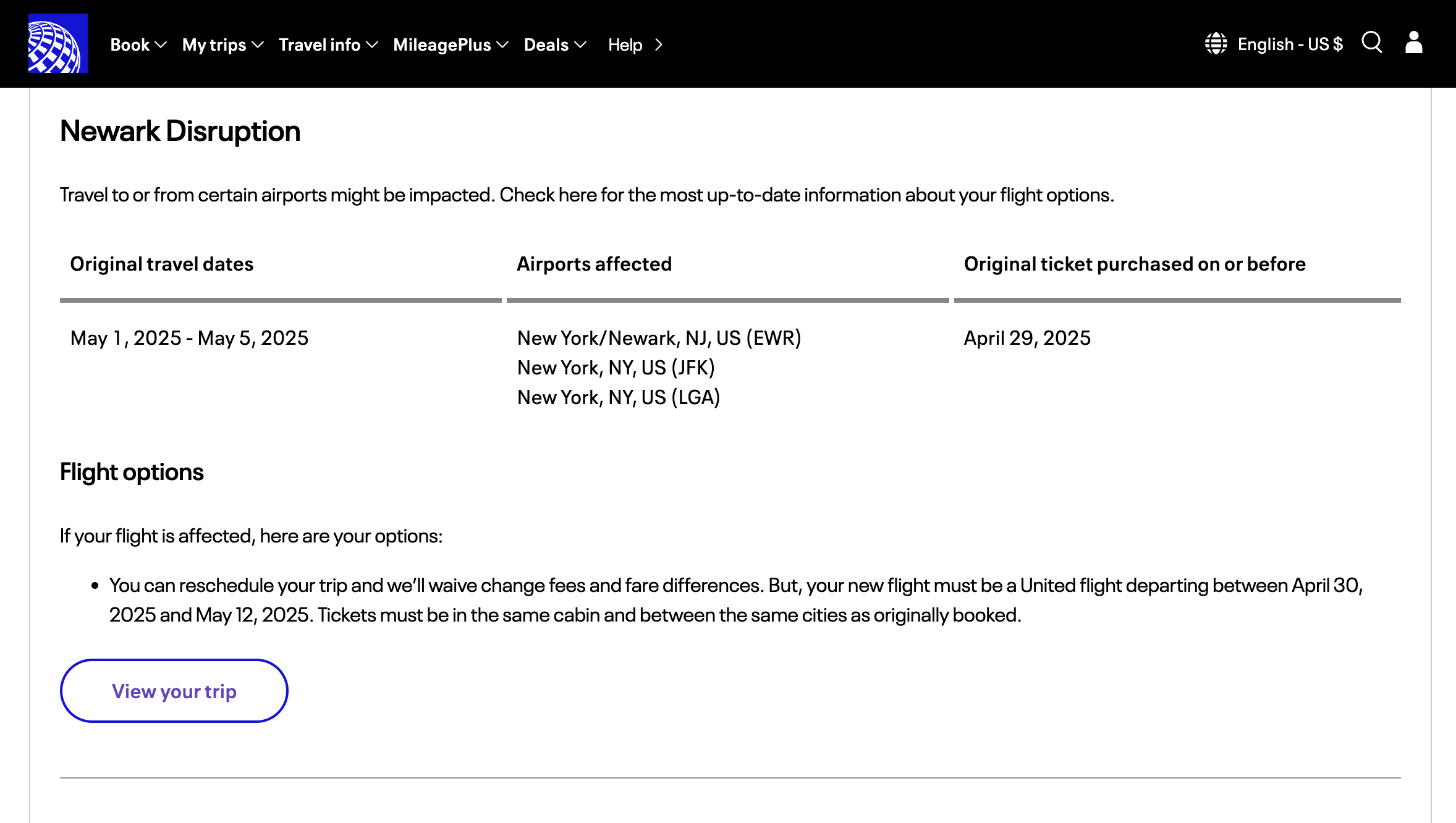This screenshot has height=823, width=1456.
Task: Click the globe language icon
Action: 1216,44
